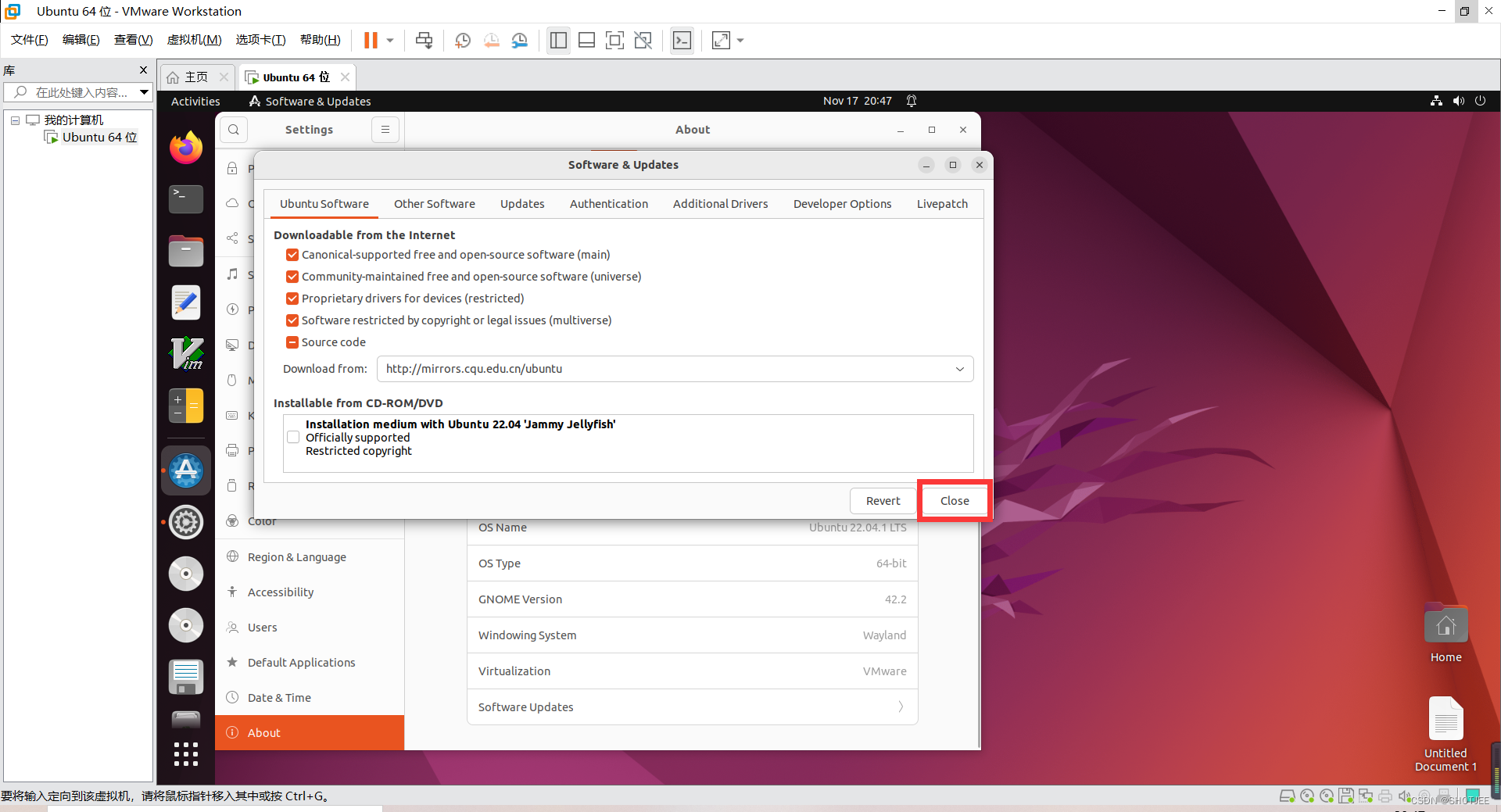Image resolution: width=1501 pixels, height=812 pixels.
Task: Open the Files manager in the dock
Action: point(186,251)
